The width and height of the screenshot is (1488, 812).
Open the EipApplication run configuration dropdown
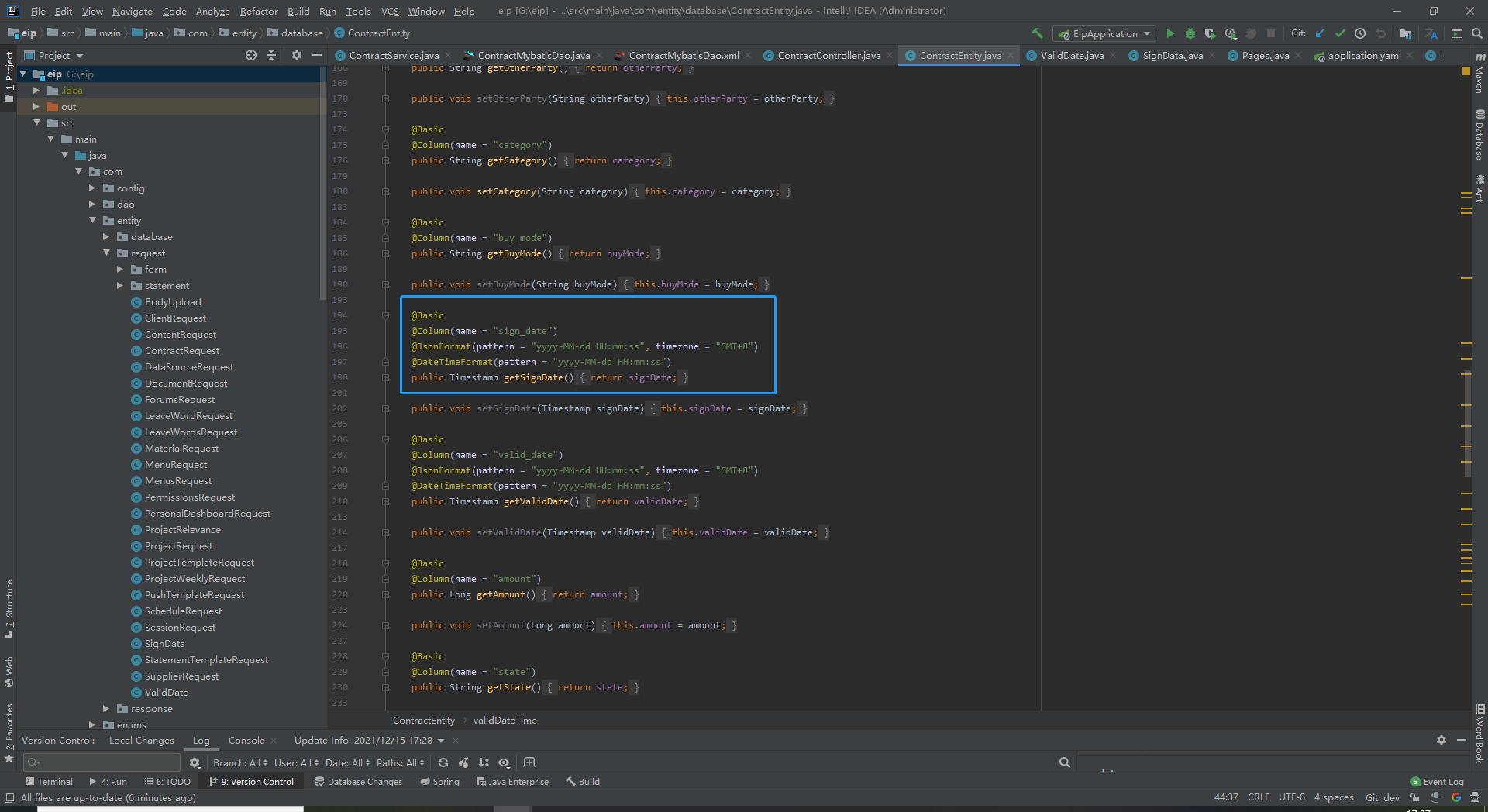(x=1103, y=33)
